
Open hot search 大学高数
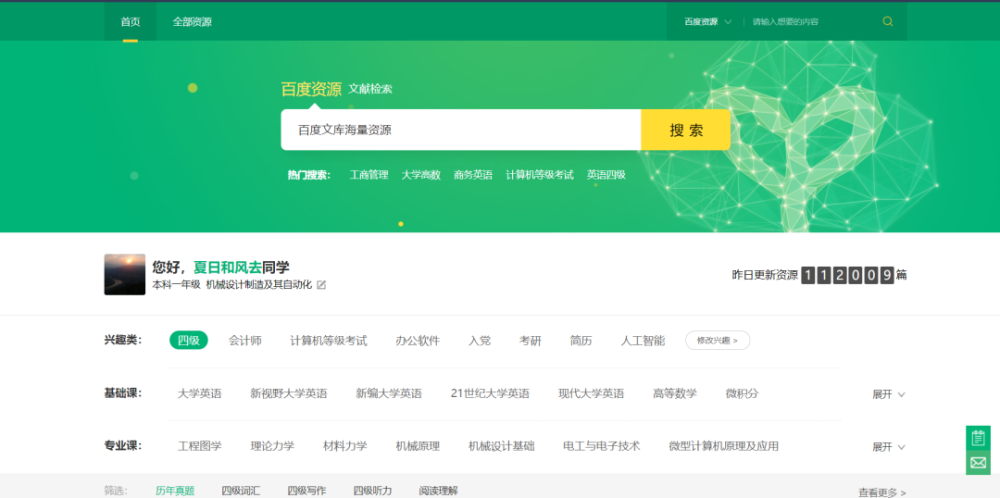[421, 175]
